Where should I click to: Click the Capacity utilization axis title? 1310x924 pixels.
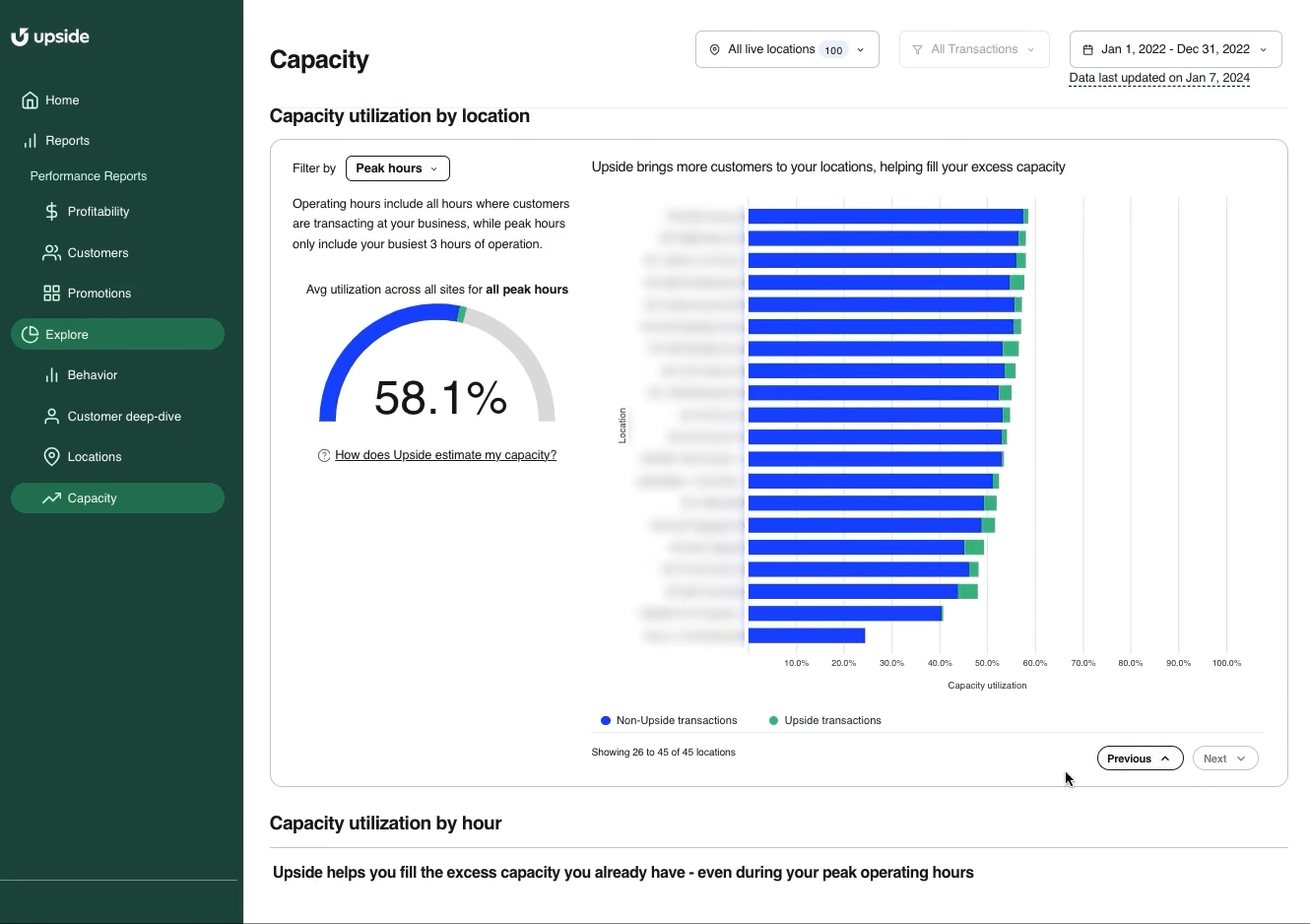[x=987, y=686]
